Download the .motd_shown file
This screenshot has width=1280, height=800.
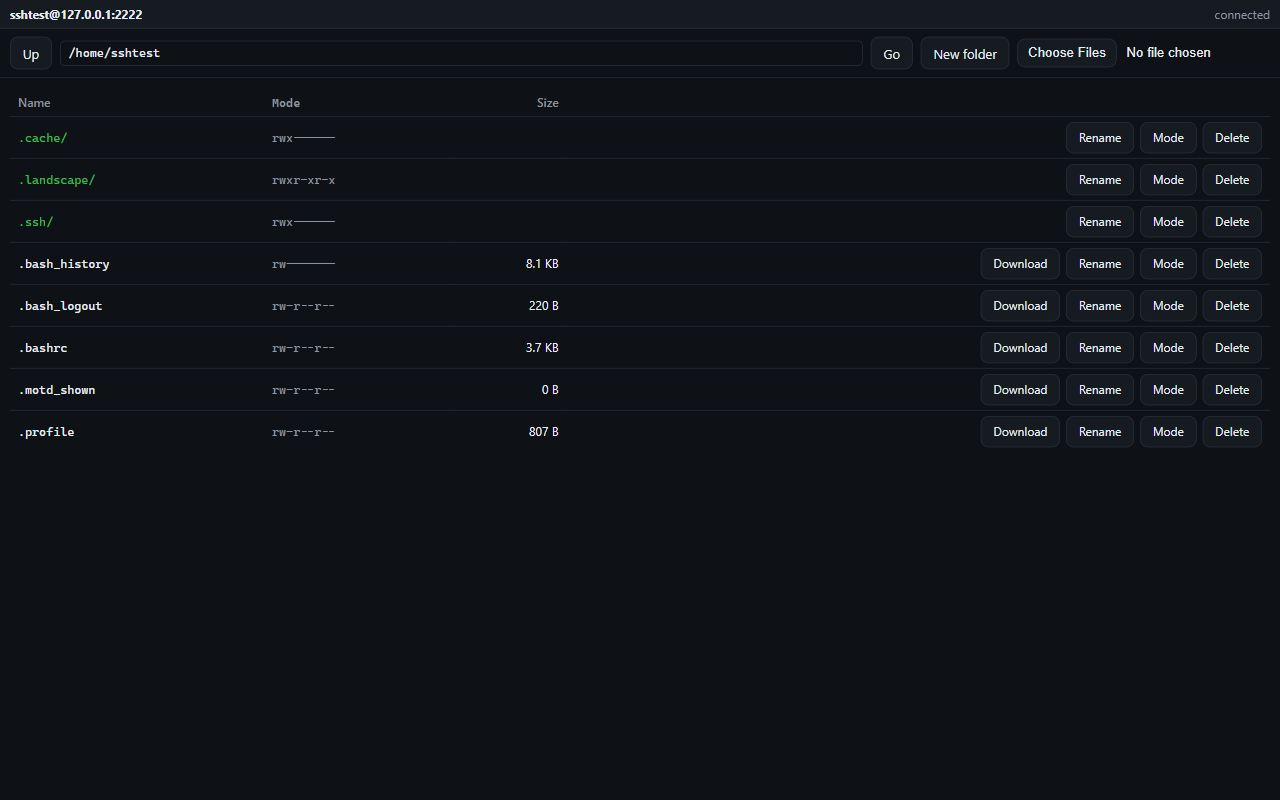click(x=1020, y=390)
